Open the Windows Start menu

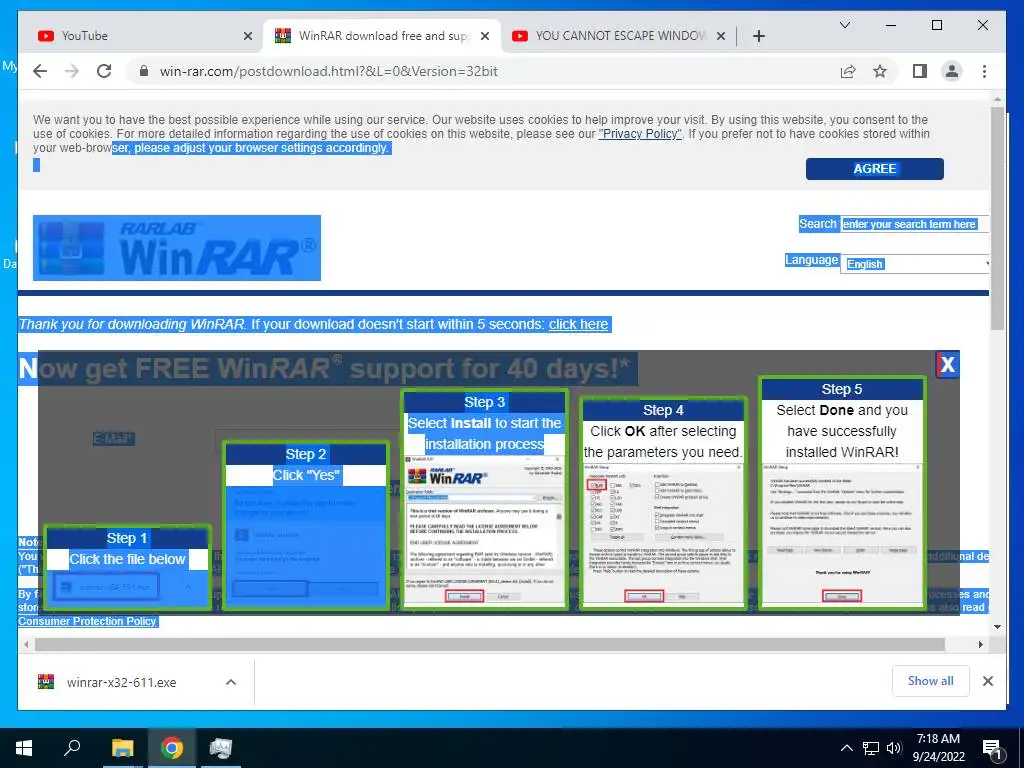point(24,748)
